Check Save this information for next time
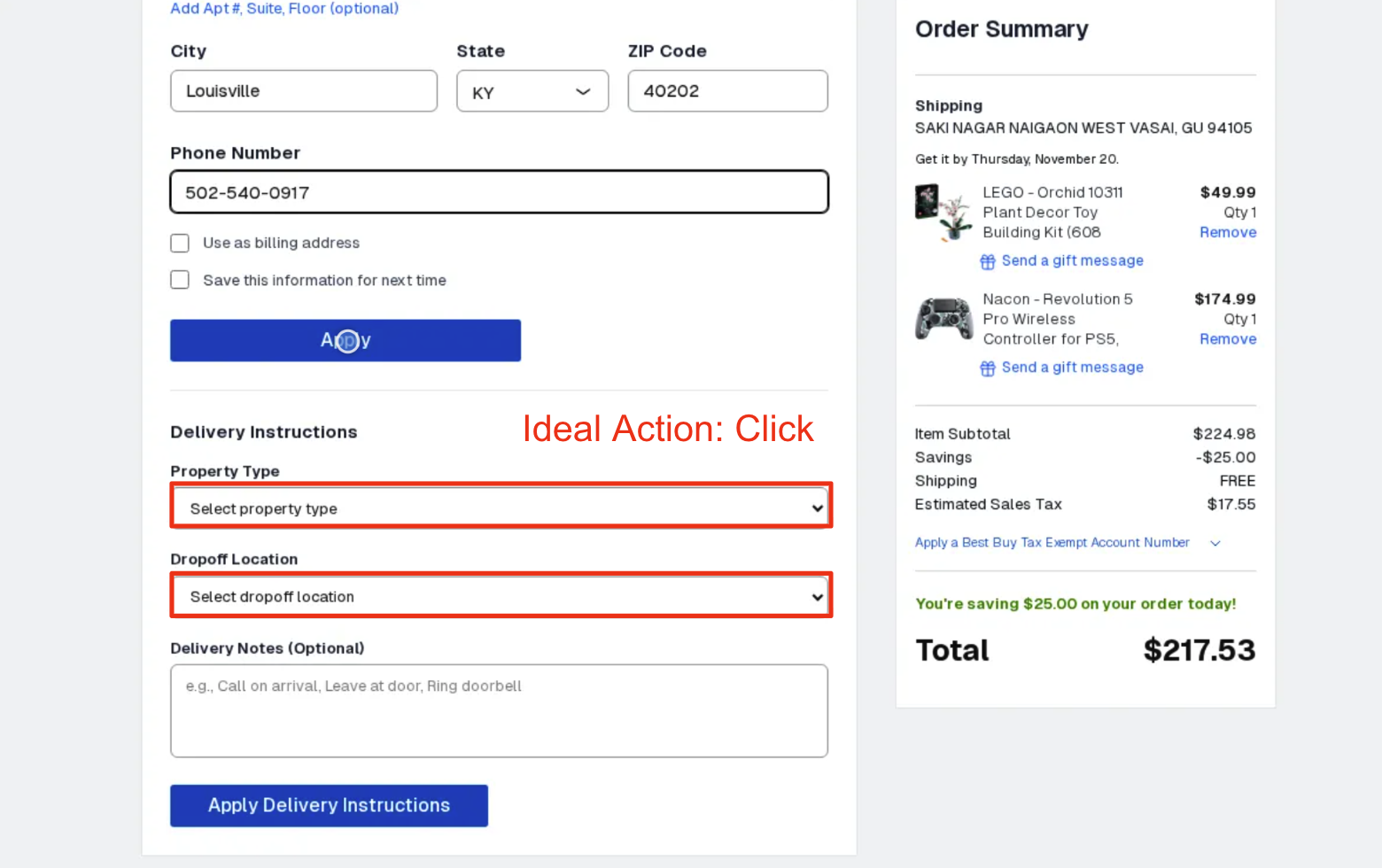 [x=179, y=279]
